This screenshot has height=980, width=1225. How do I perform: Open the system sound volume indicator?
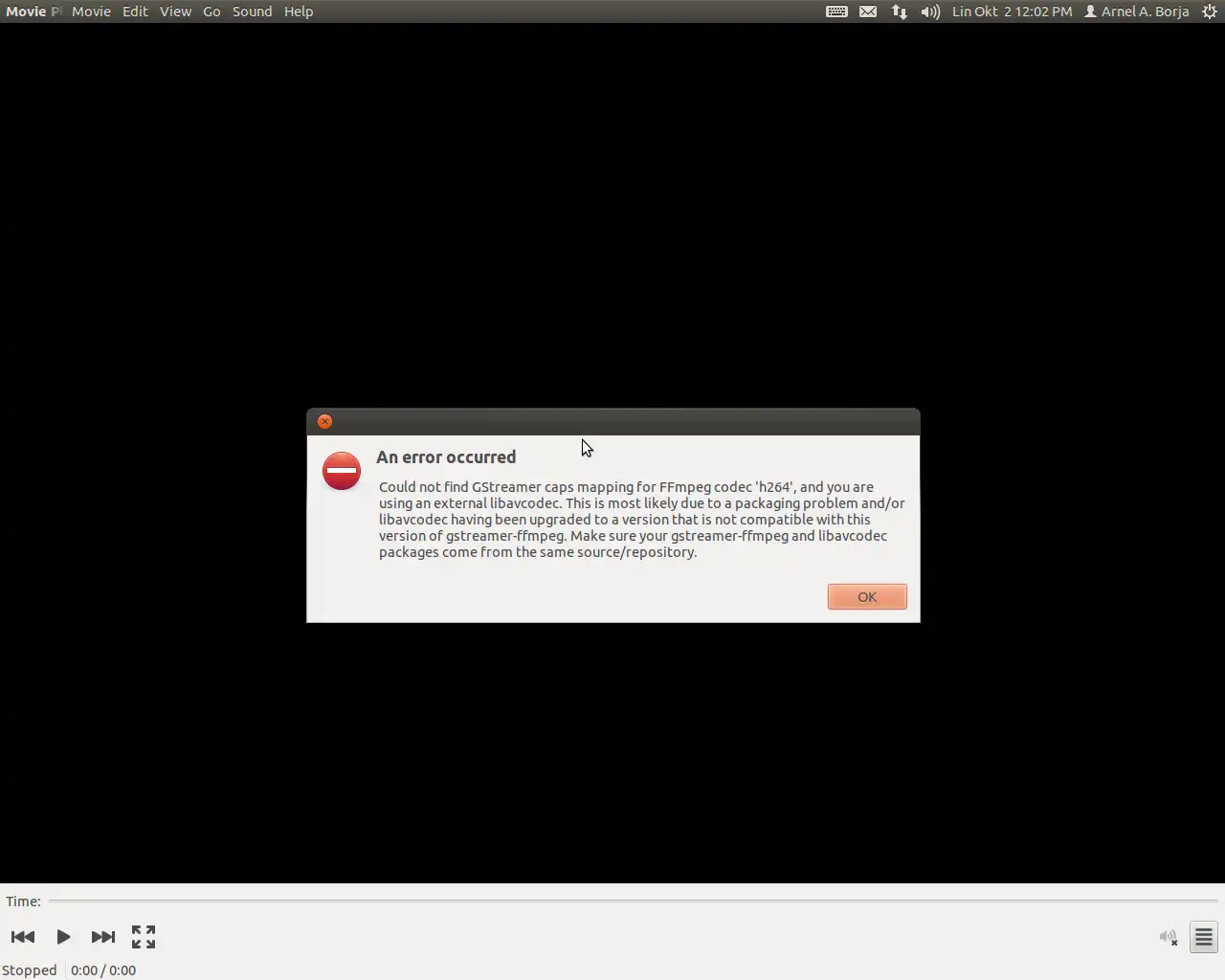click(x=930, y=11)
